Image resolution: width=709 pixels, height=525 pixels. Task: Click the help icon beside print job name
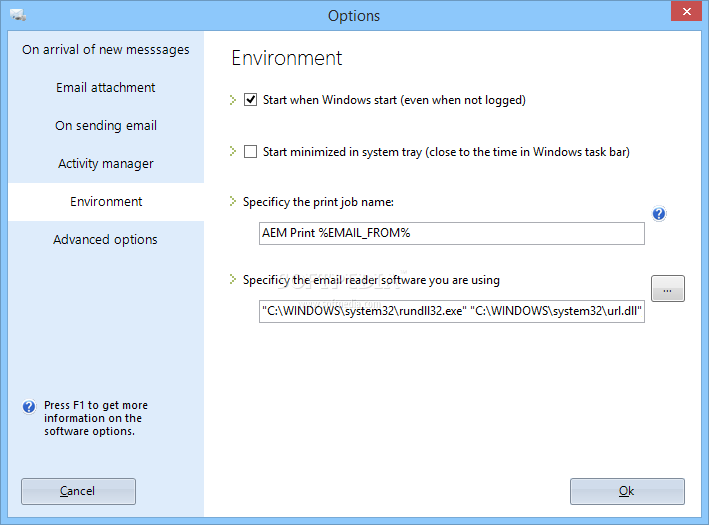[659, 213]
